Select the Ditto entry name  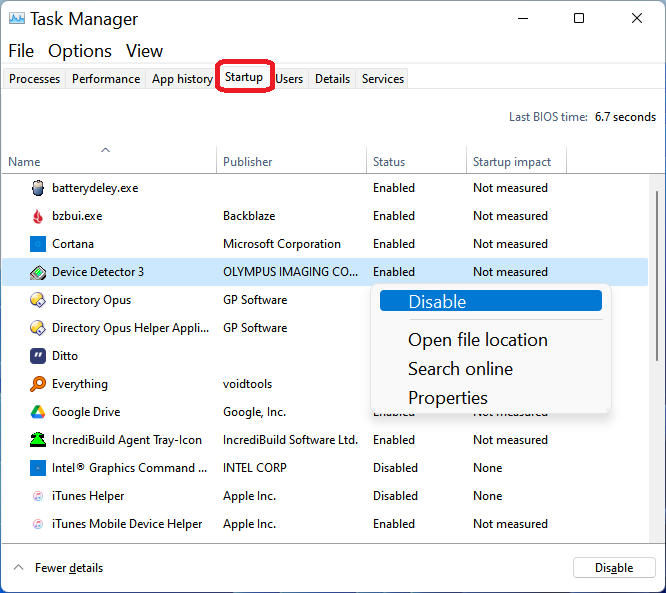(x=65, y=356)
